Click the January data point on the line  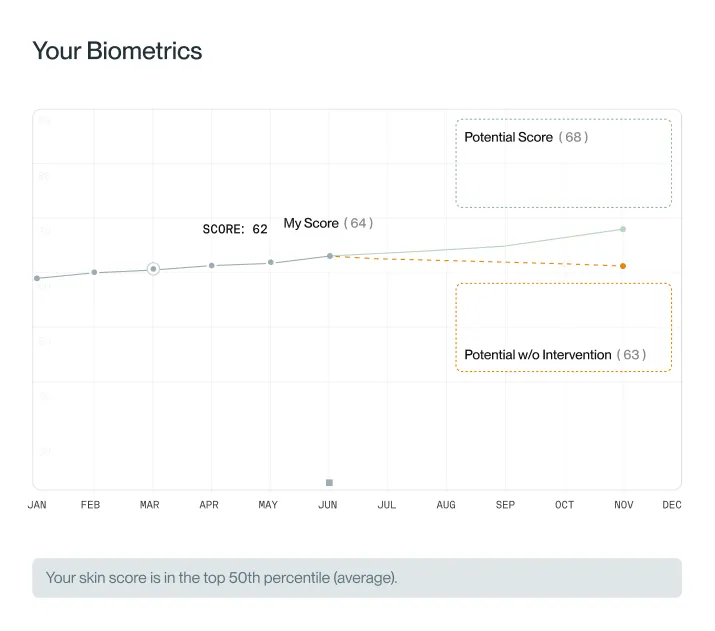(37, 278)
